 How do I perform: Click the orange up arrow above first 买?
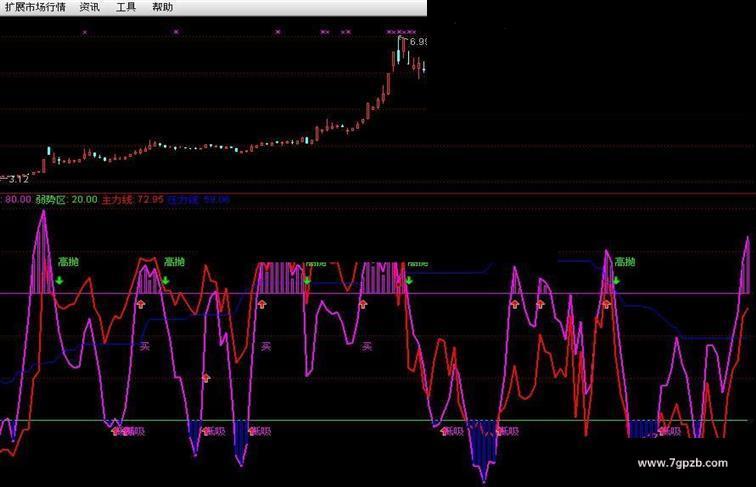point(140,304)
